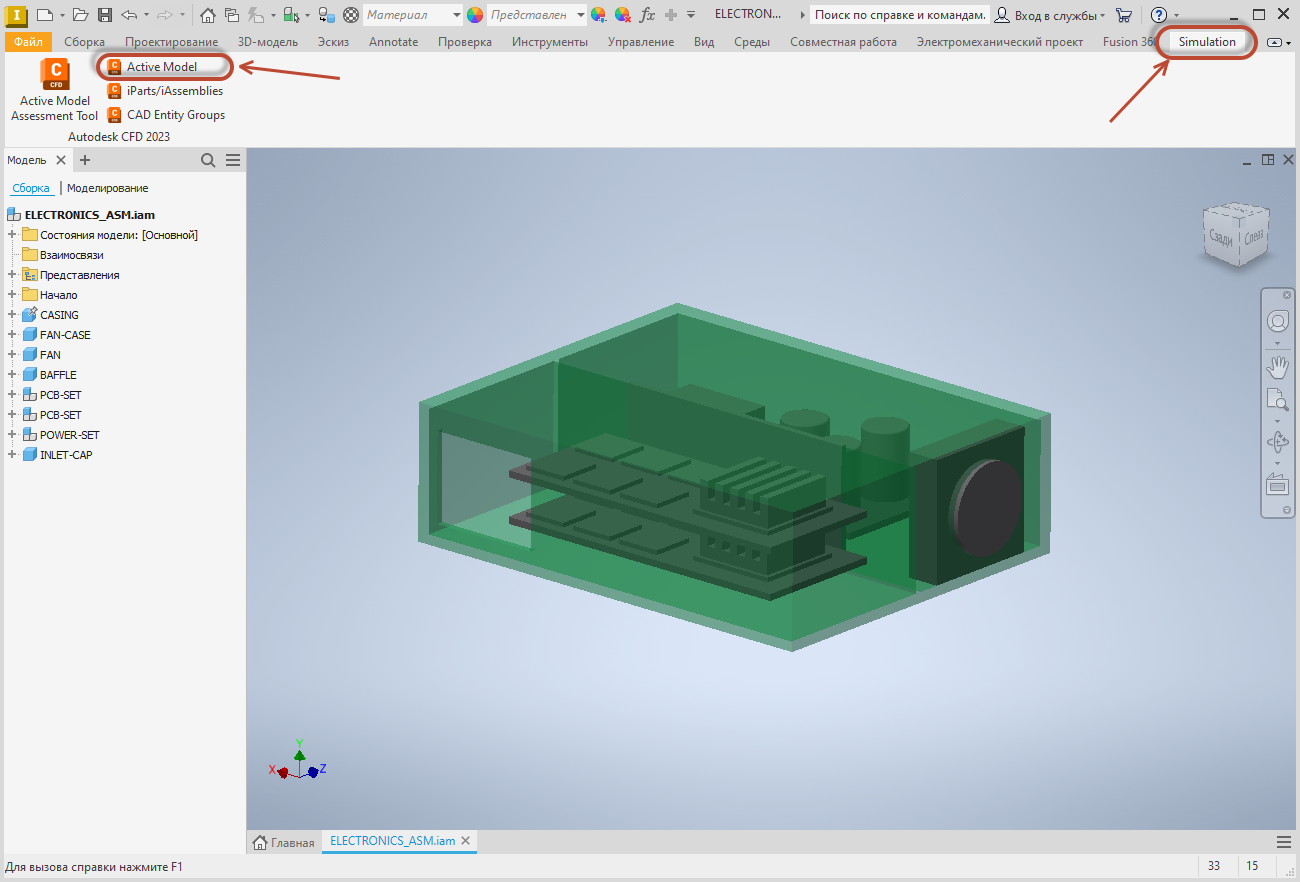Open the Файл menu
1300x882 pixels.
point(28,42)
